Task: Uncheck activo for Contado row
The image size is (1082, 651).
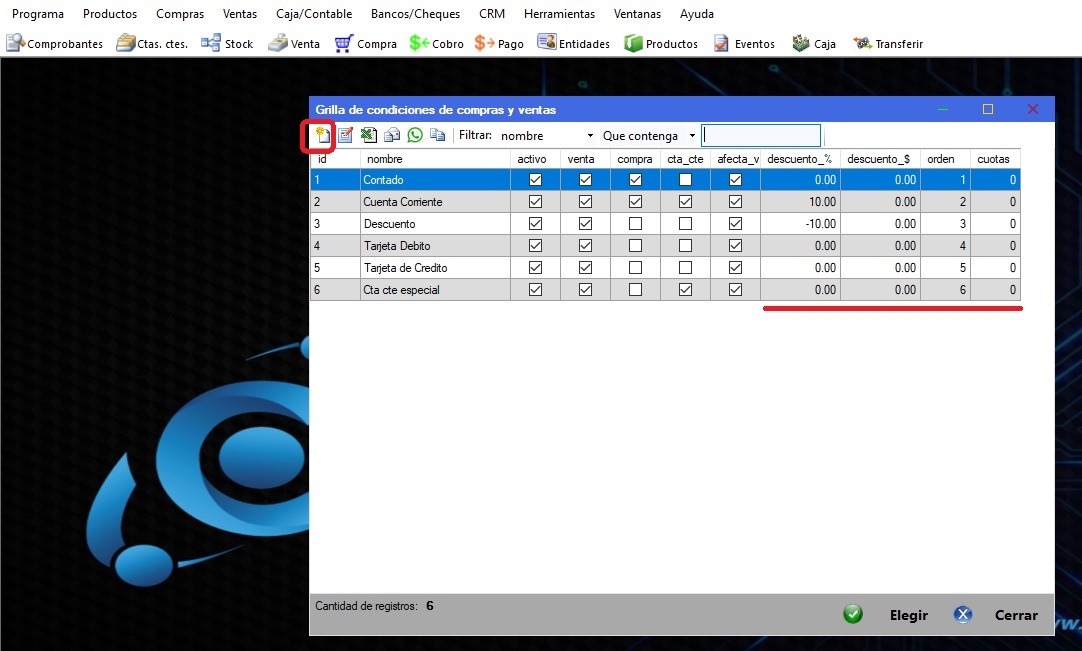Action: coord(535,180)
